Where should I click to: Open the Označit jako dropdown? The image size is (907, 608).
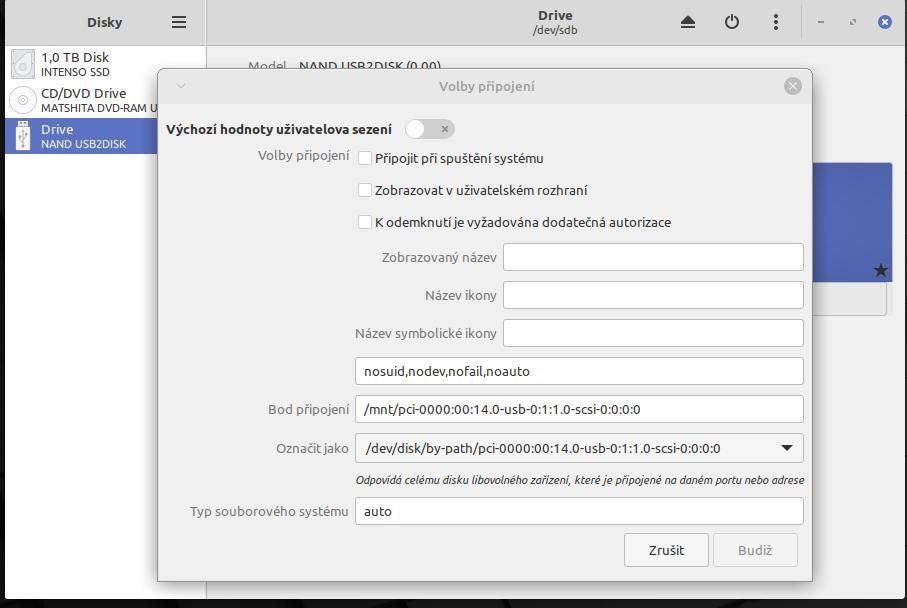click(579, 448)
